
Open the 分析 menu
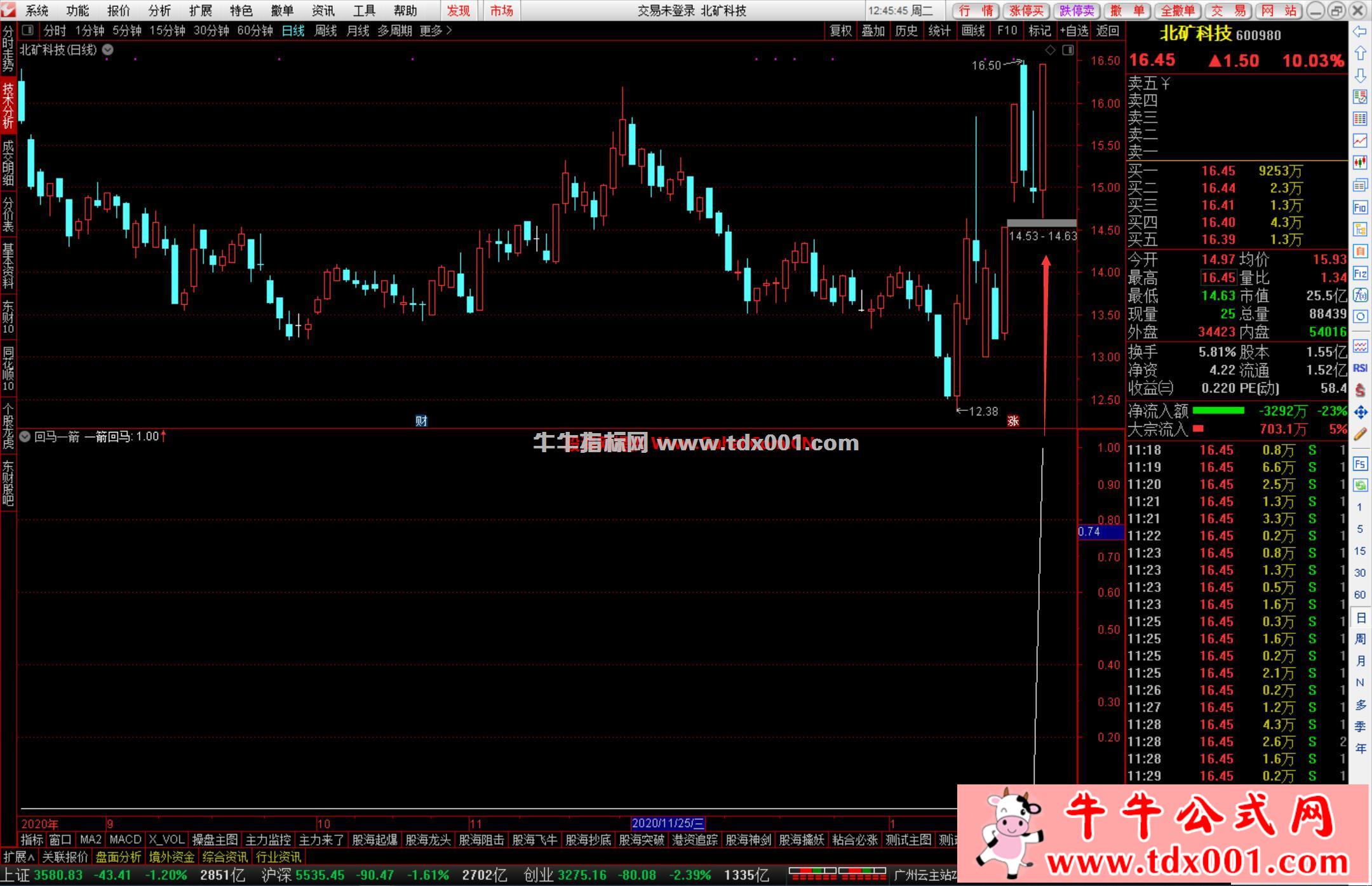pos(159,11)
